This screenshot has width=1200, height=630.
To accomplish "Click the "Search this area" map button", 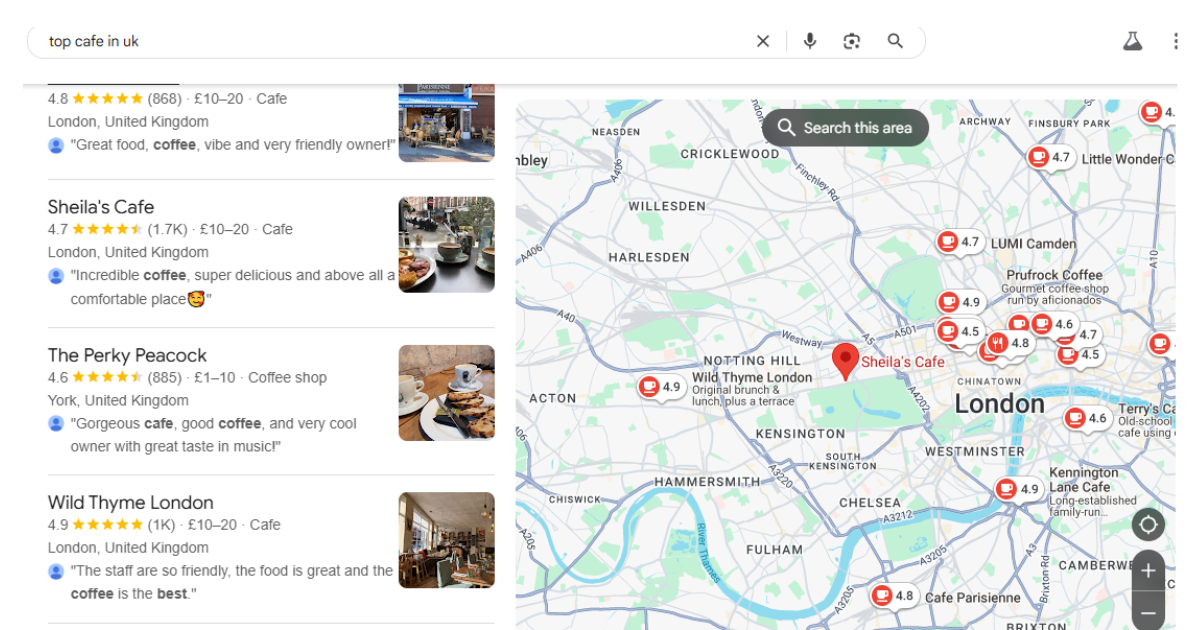I will point(846,128).
